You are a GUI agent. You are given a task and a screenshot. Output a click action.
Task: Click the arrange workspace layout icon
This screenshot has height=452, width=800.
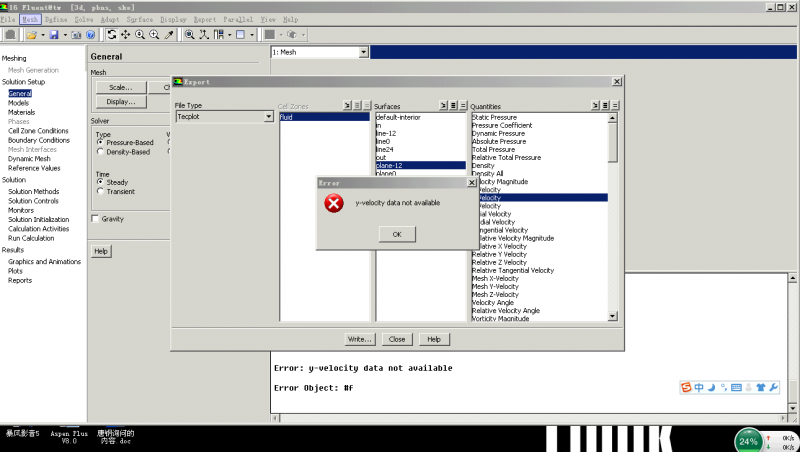pos(219,35)
